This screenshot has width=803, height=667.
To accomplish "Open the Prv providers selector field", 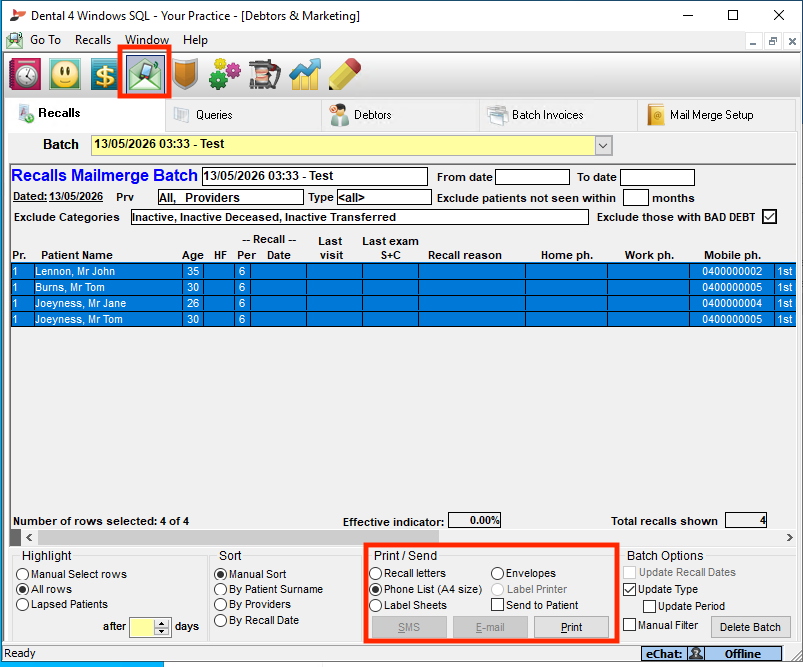I will (x=230, y=197).
